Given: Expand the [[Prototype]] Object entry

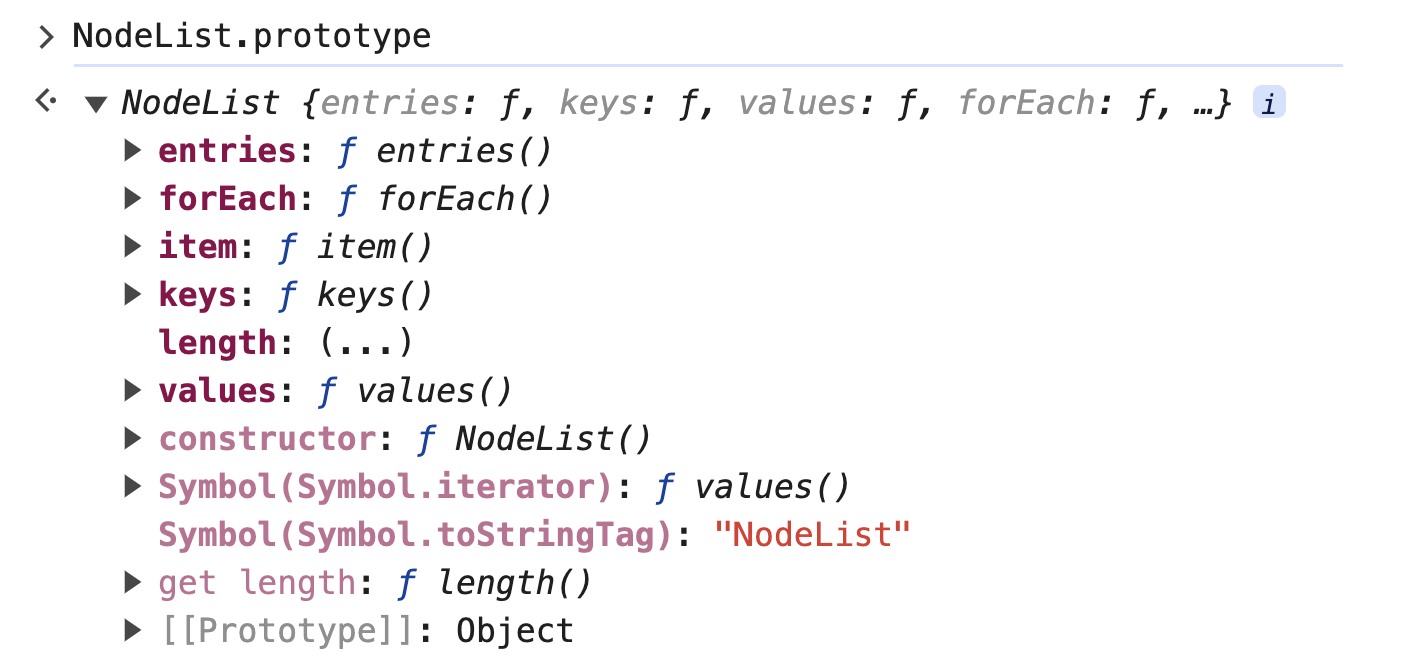Looking at the screenshot, I should (133, 631).
